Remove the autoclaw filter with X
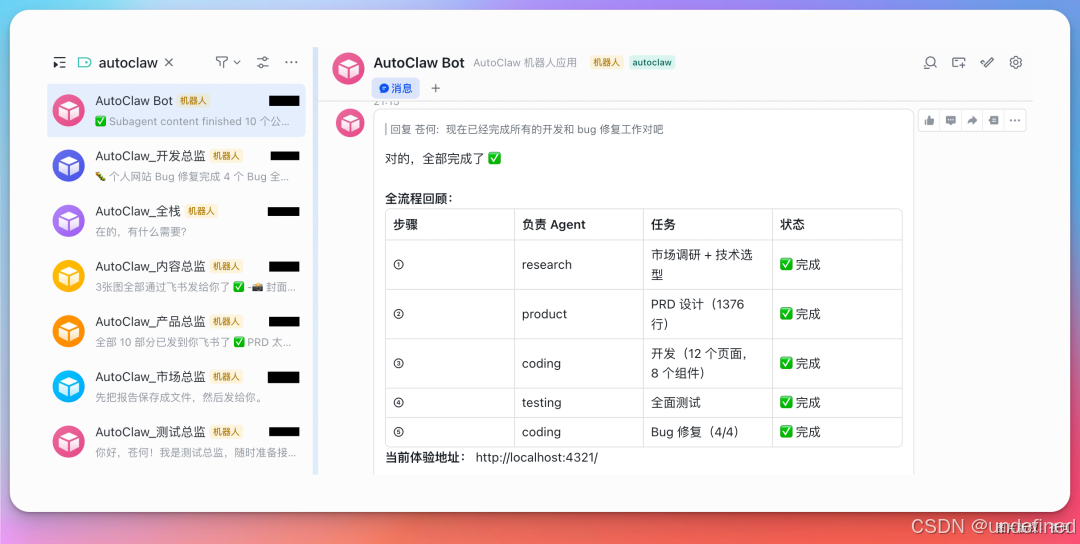The height and width of the screenshot is (544, 1080). [x=169, y=63]
